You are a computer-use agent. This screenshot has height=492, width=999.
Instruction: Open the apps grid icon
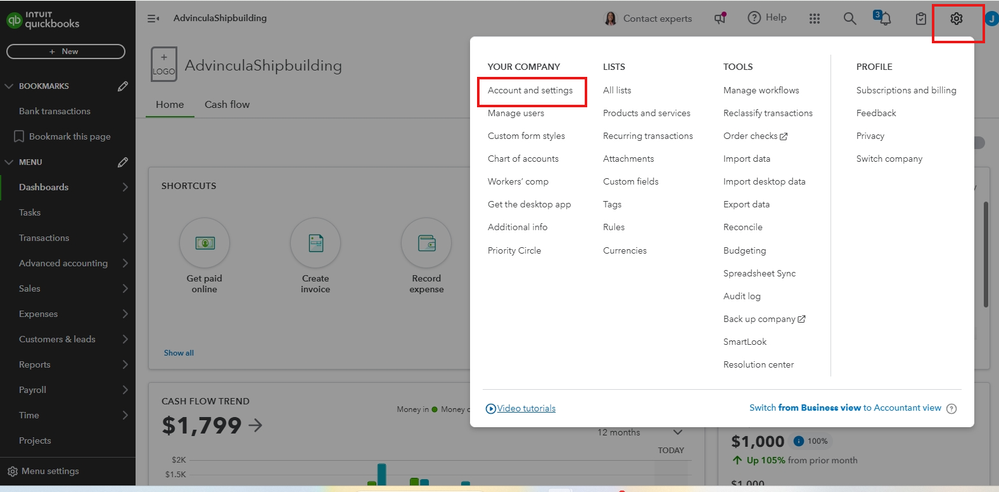[x=814, y=18]
